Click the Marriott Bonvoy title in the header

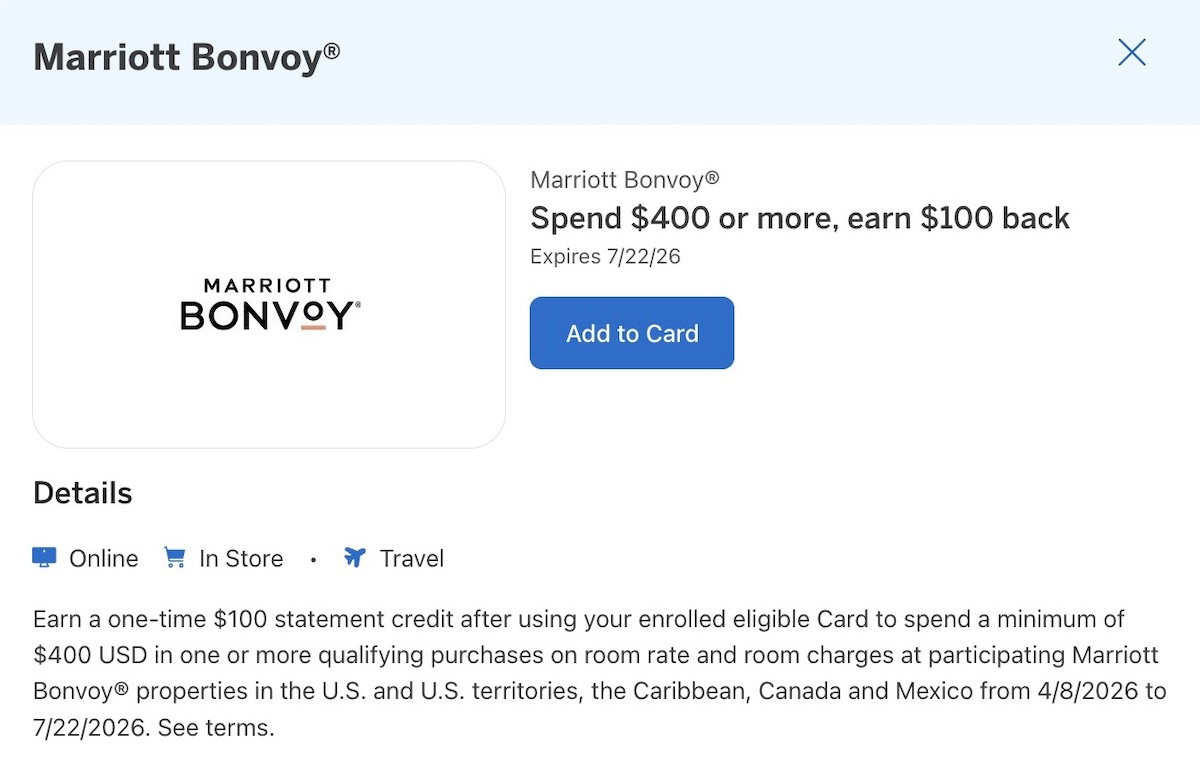coord(178,57)
